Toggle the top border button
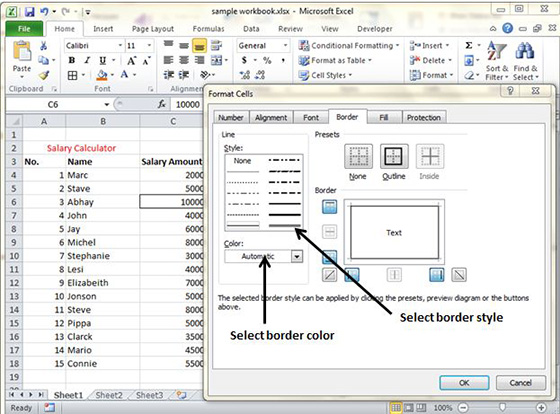Screen dimensions: 560x414 [x=329, y=206]
